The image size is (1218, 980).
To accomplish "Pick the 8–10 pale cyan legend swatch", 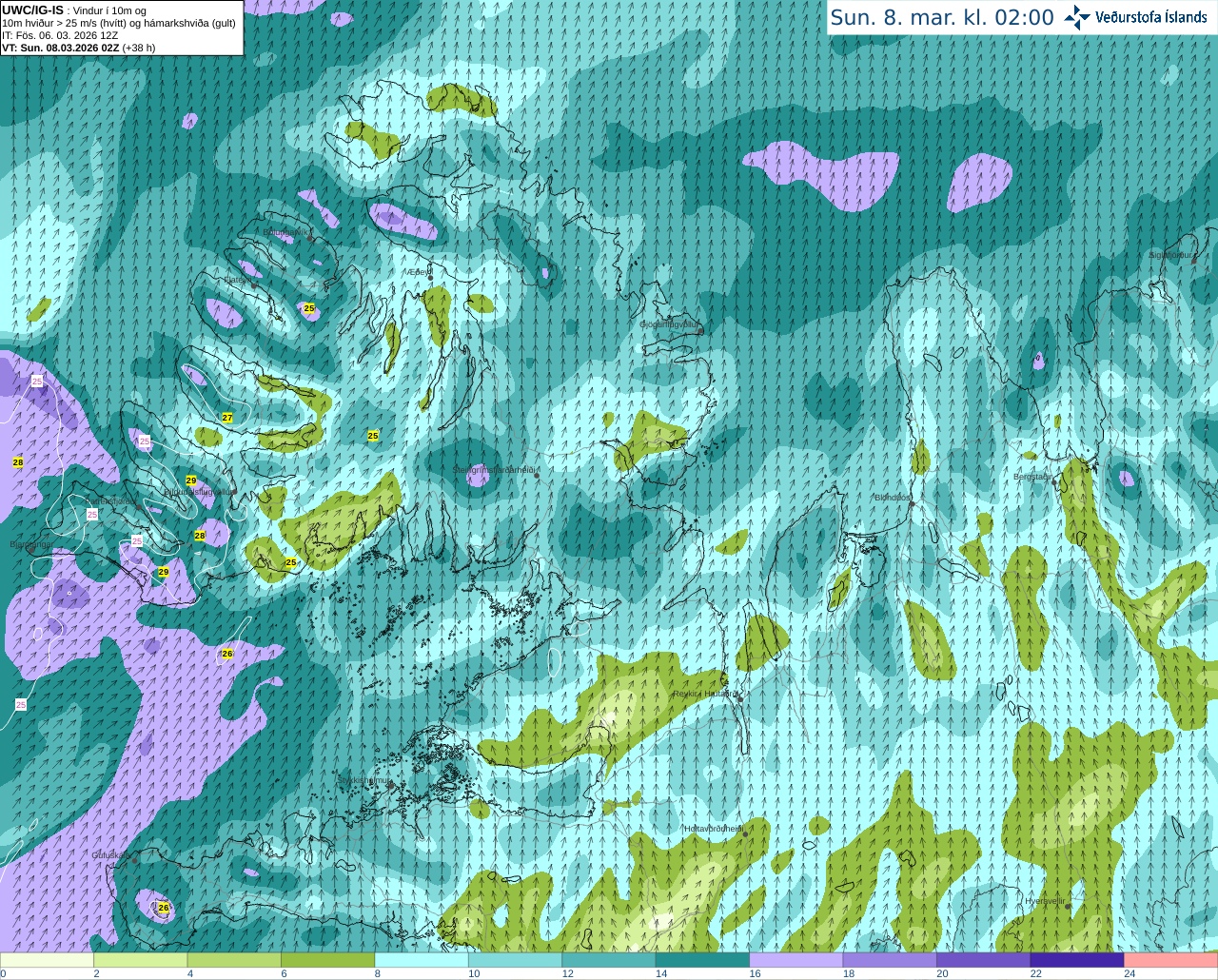I will pos(422,960).
